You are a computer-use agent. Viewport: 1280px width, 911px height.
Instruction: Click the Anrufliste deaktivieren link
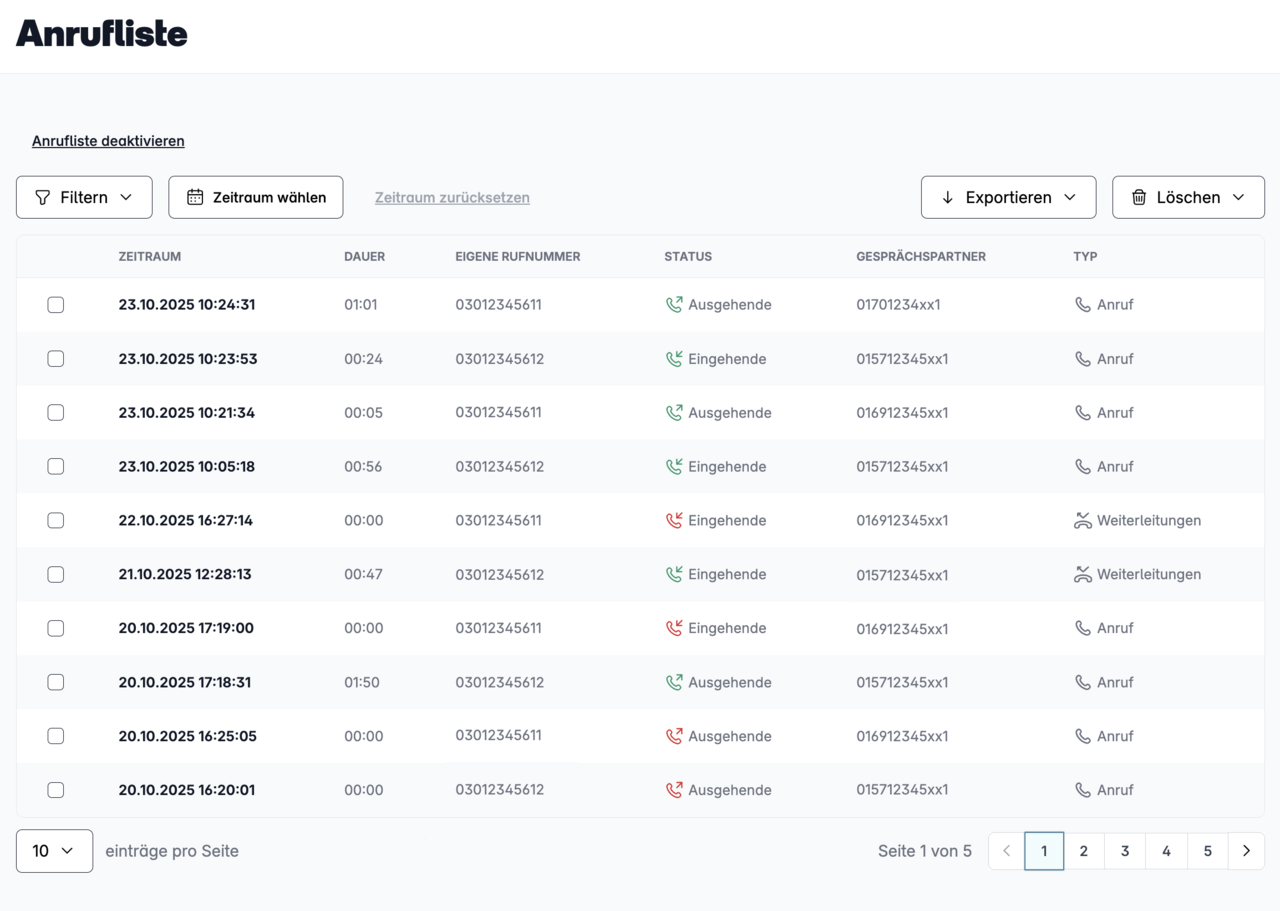point(108,141)
